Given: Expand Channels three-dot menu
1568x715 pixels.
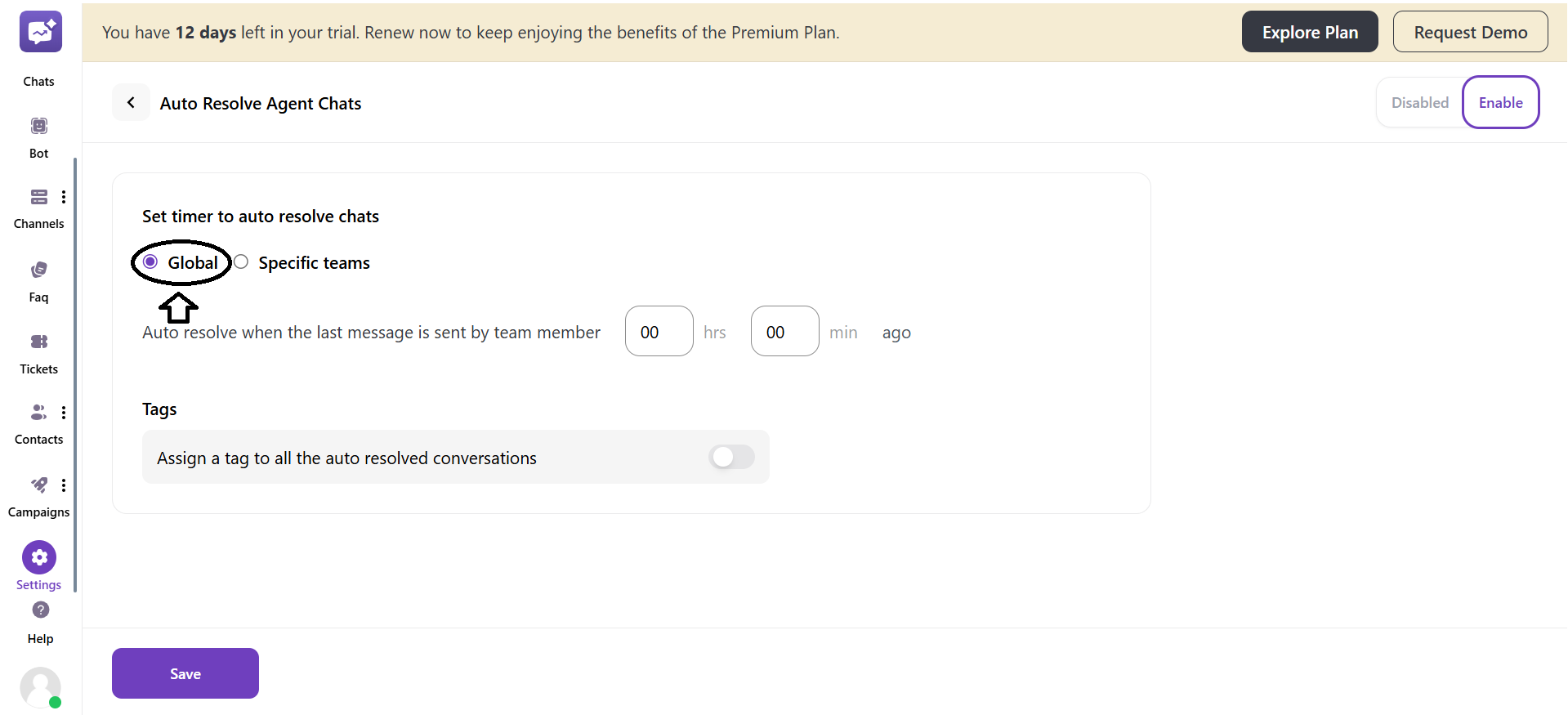Looking at the screenshot, I should (64, 197).
